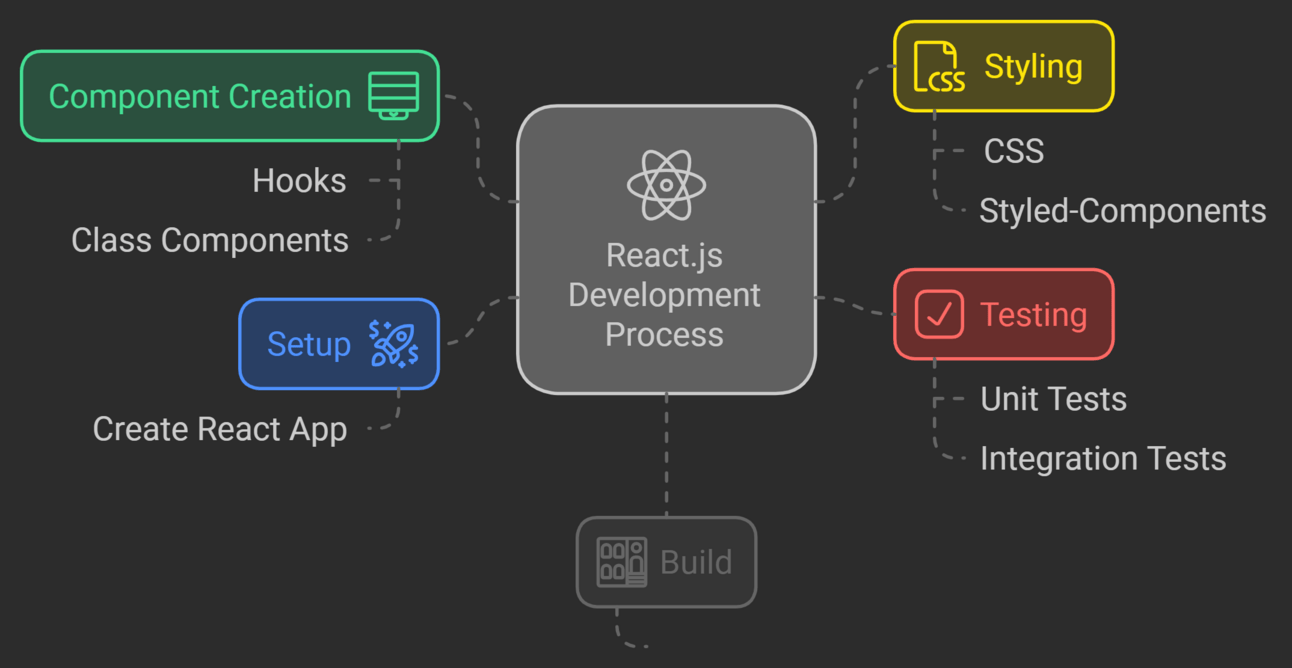The height and width of the screenshot is (668, 1292).
Task: Select the Styling label in yellow node
Action: (x=1033, y=66)
